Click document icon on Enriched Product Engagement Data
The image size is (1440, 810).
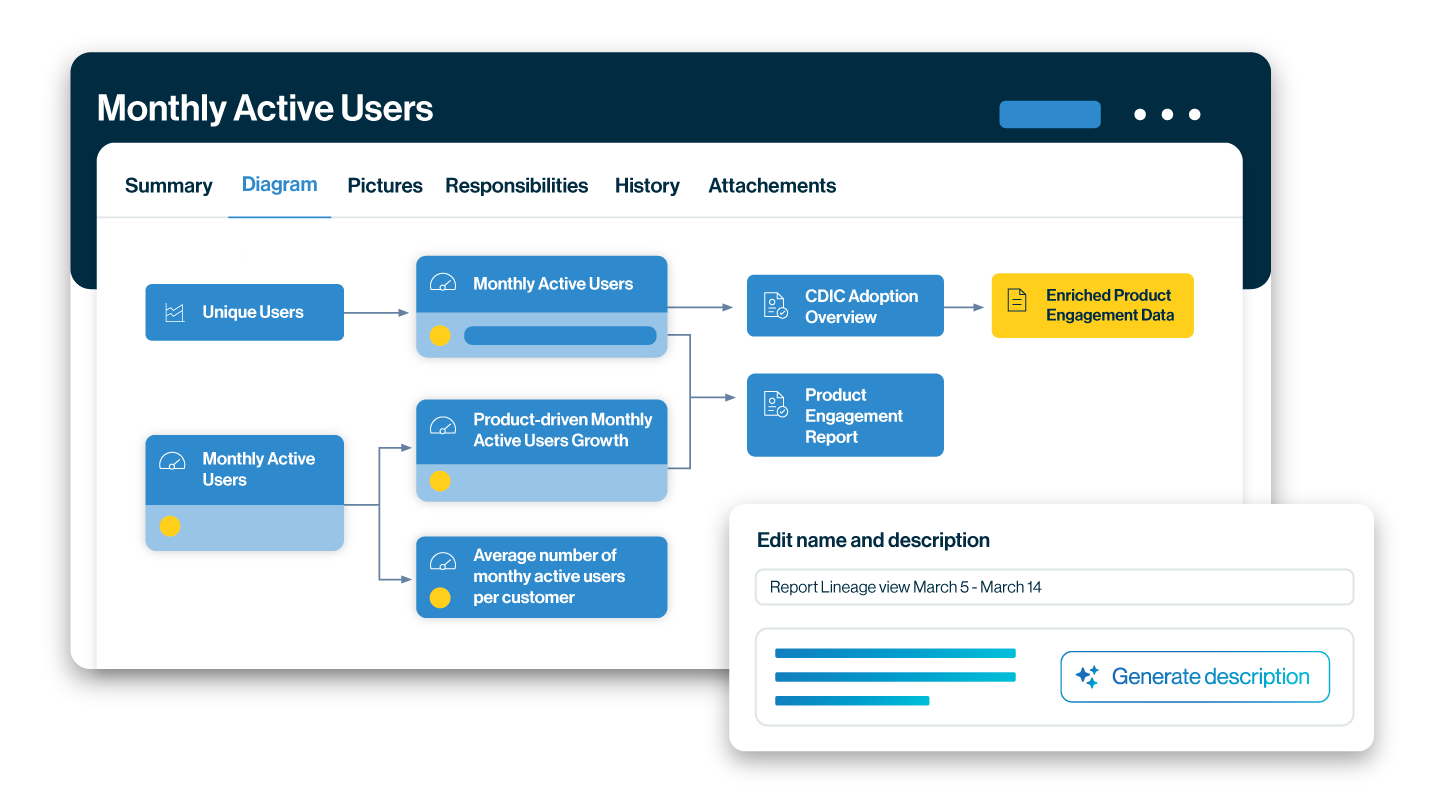[x=1017, y=299]
